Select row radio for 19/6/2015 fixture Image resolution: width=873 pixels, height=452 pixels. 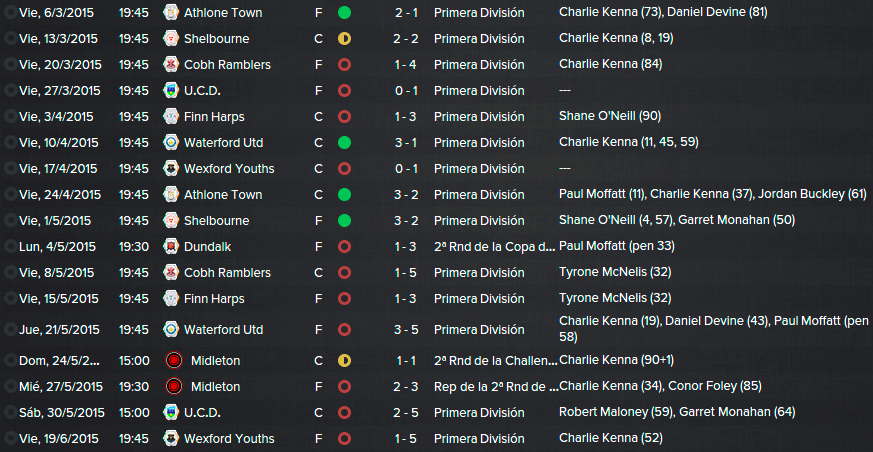point(9,438)
